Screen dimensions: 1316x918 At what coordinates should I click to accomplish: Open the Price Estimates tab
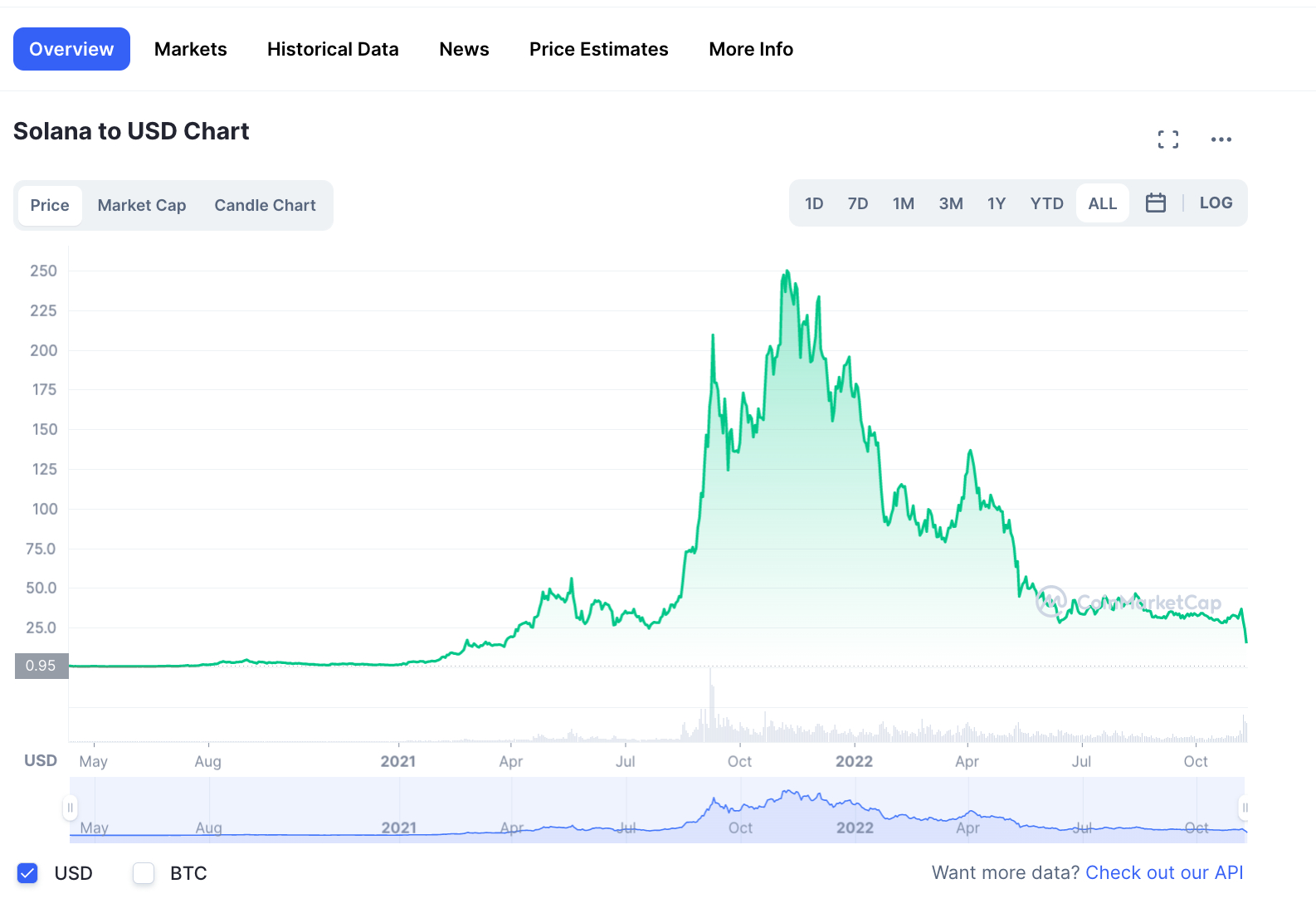point(598,49)
